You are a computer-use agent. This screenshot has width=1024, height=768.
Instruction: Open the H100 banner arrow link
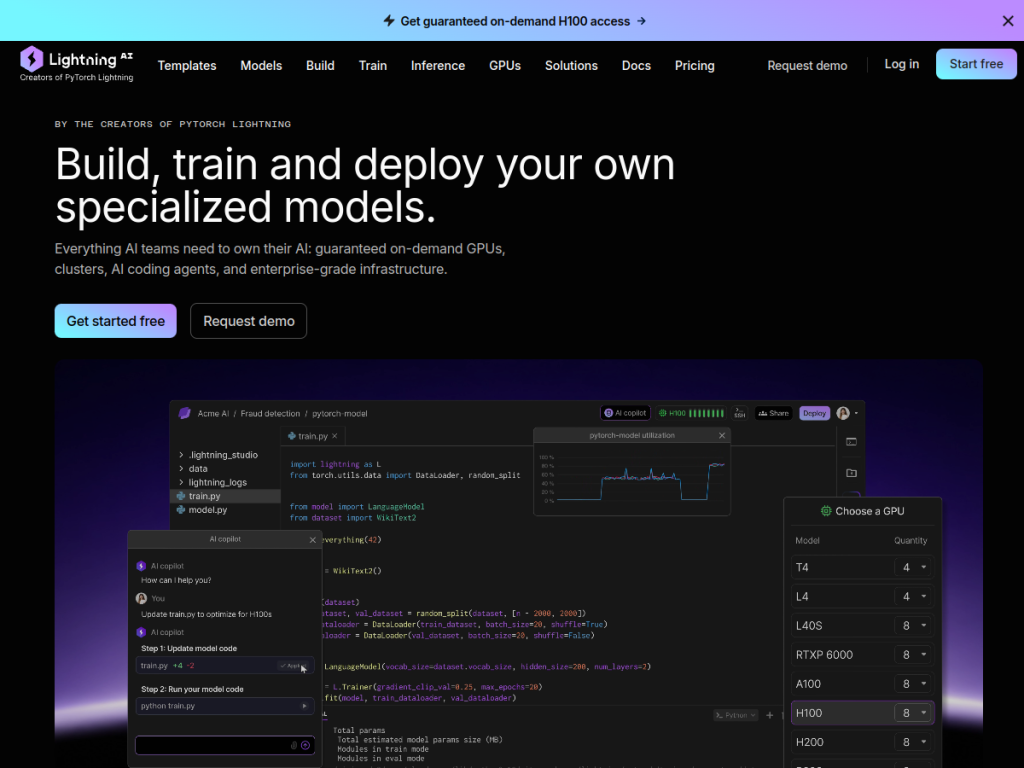click(x=641, y=21)
